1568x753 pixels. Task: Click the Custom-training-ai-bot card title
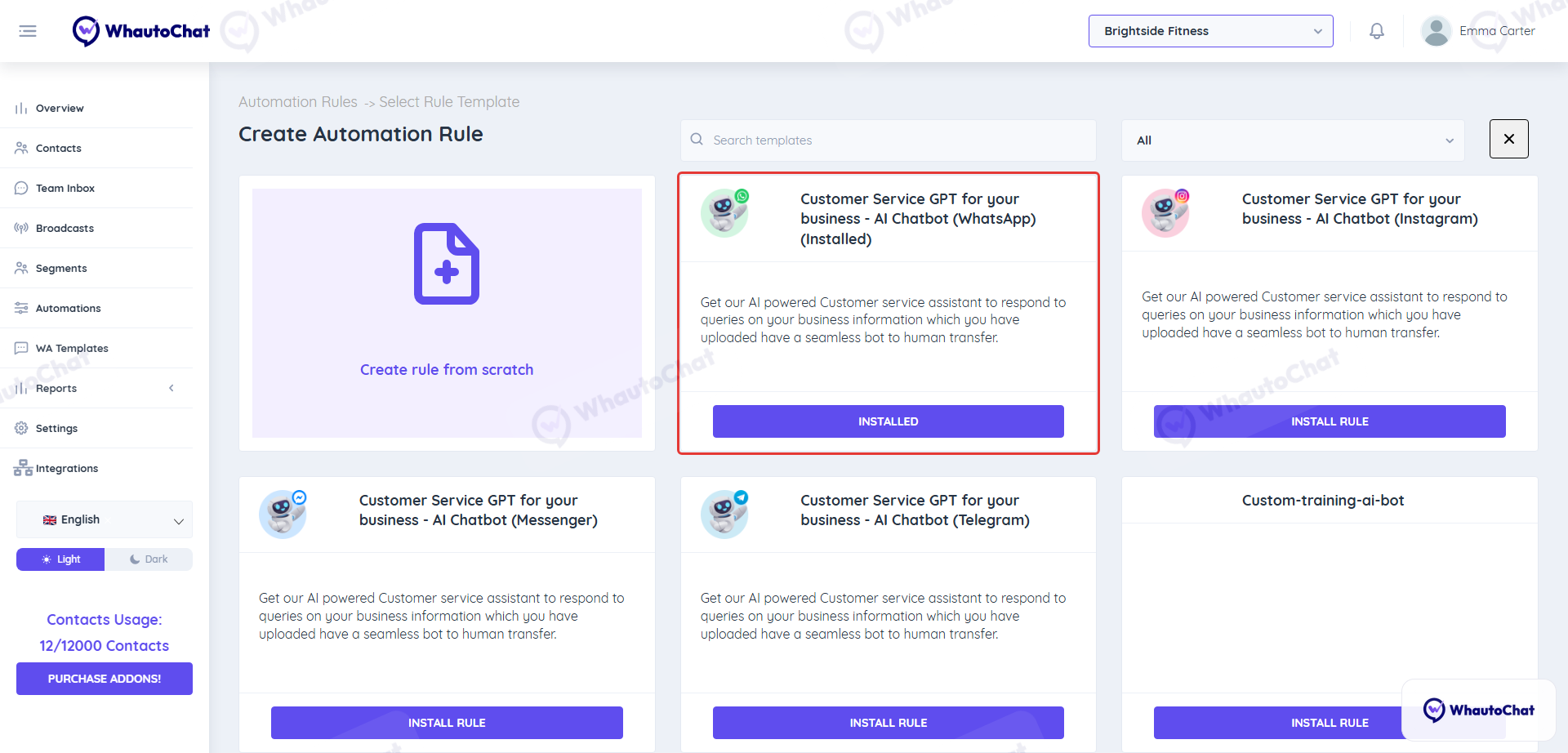tap(1323, 501)
